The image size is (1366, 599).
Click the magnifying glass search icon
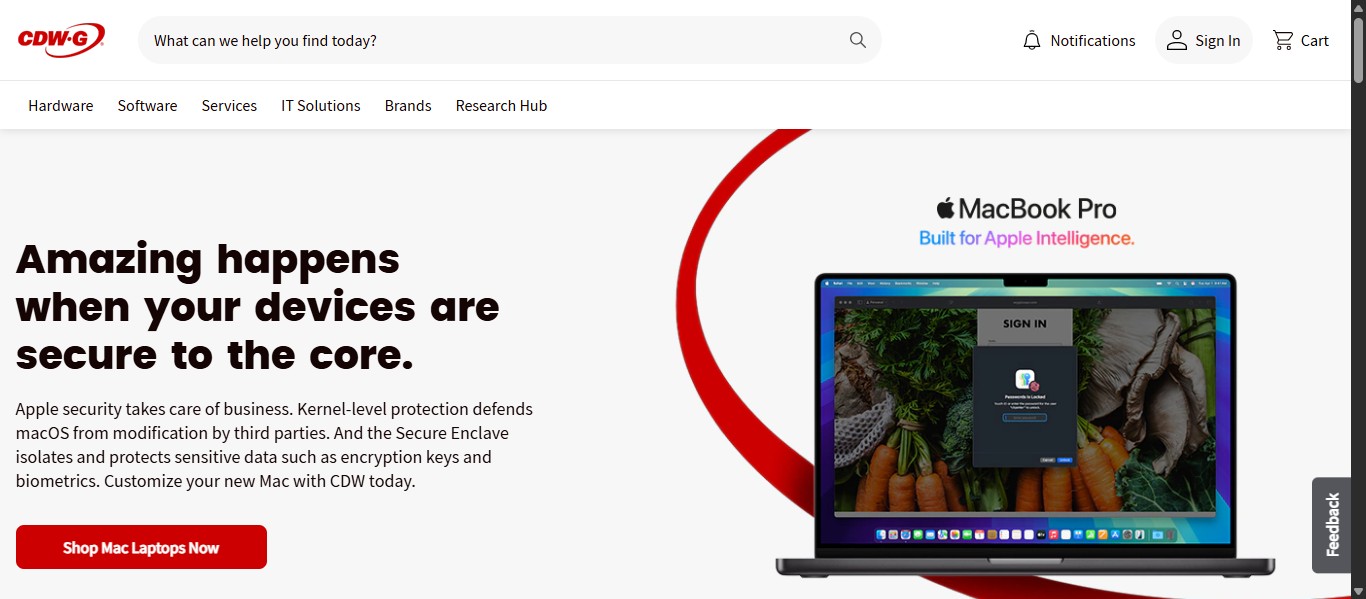coord(858,40)
